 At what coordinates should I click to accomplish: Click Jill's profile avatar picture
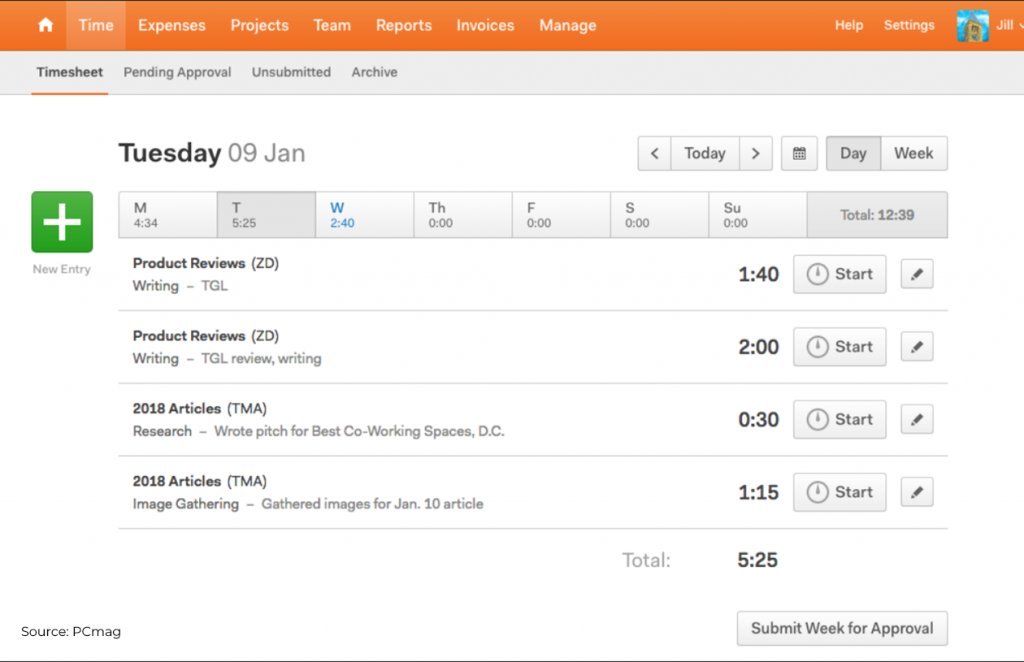[972, 25]
